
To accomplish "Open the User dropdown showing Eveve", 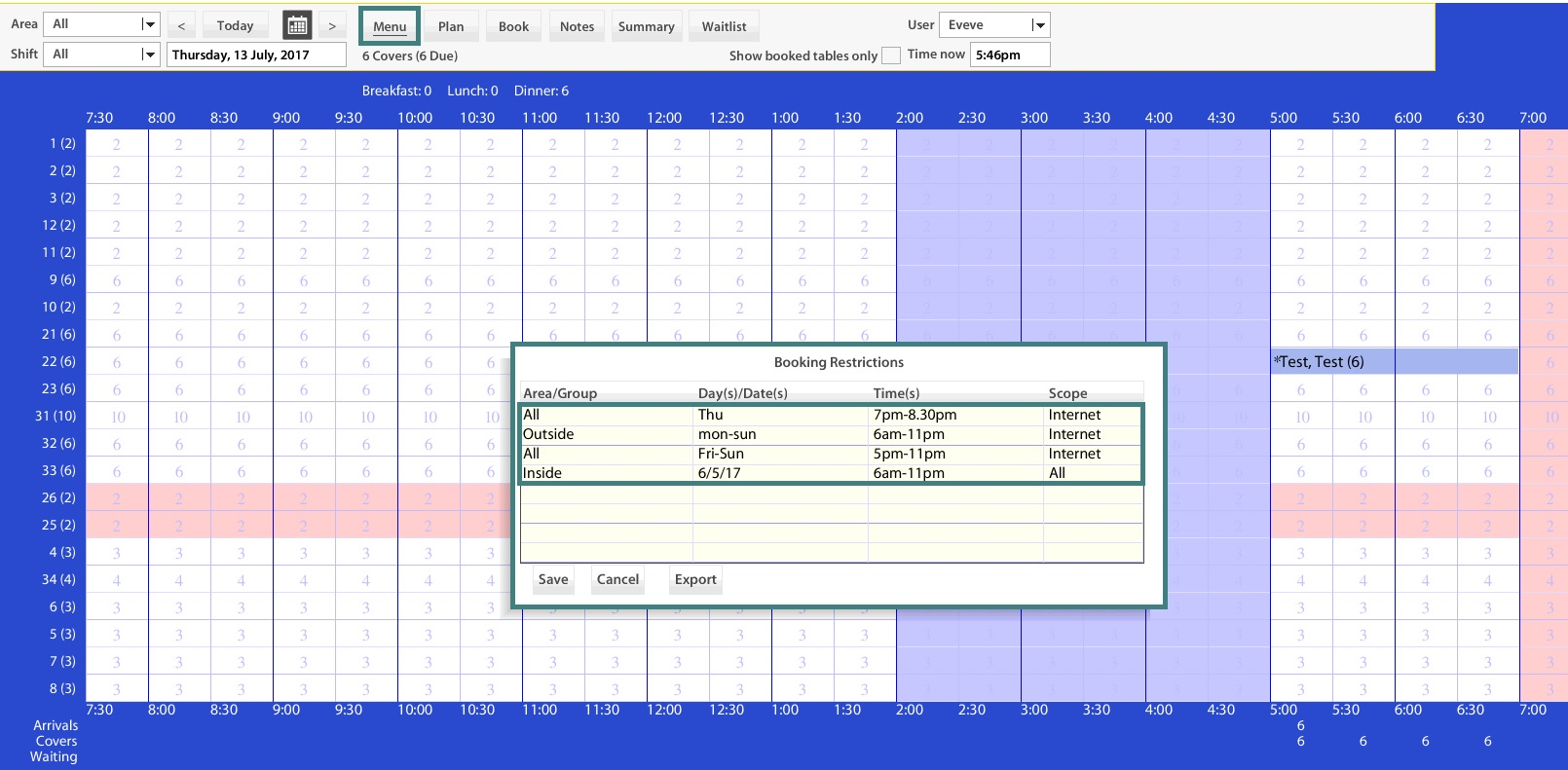I will [994, 25].
